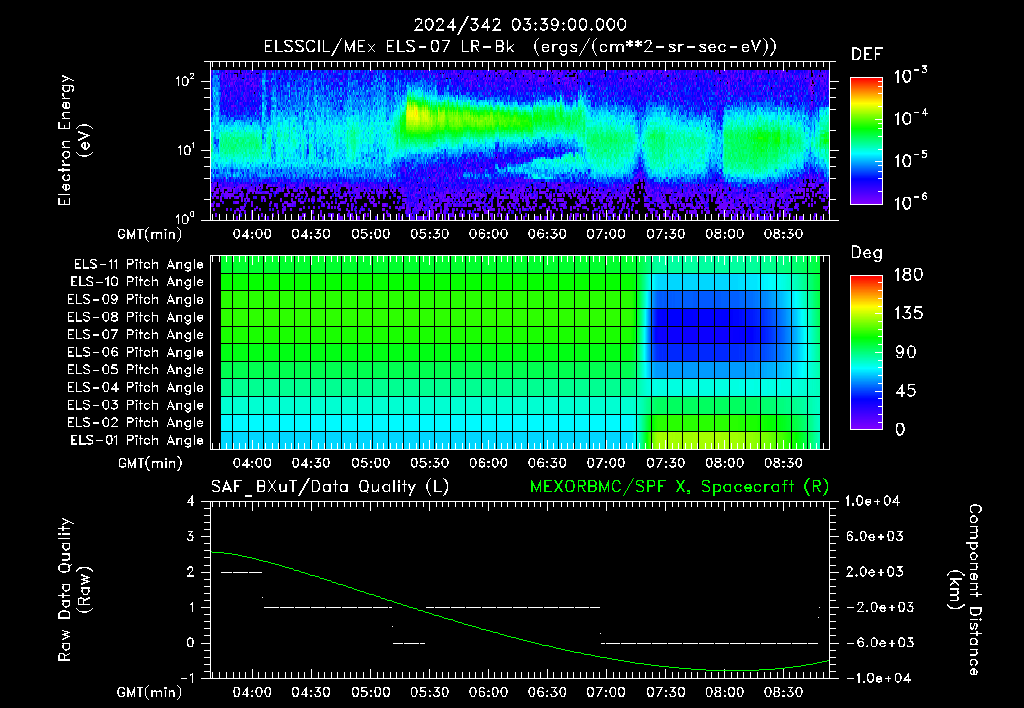The width and height of the screenshot is (1024, 708).
Task: Select the ELS-11 Pitch Angle row label
Action: tap(138, 265)
